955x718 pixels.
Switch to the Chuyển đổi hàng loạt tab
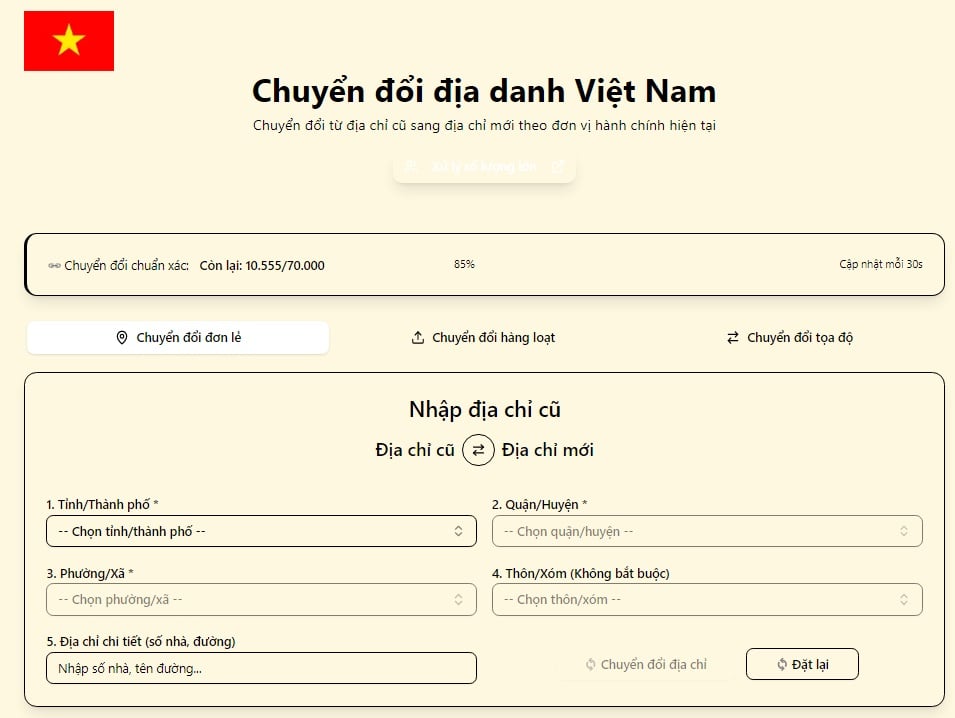click(484, 337)
